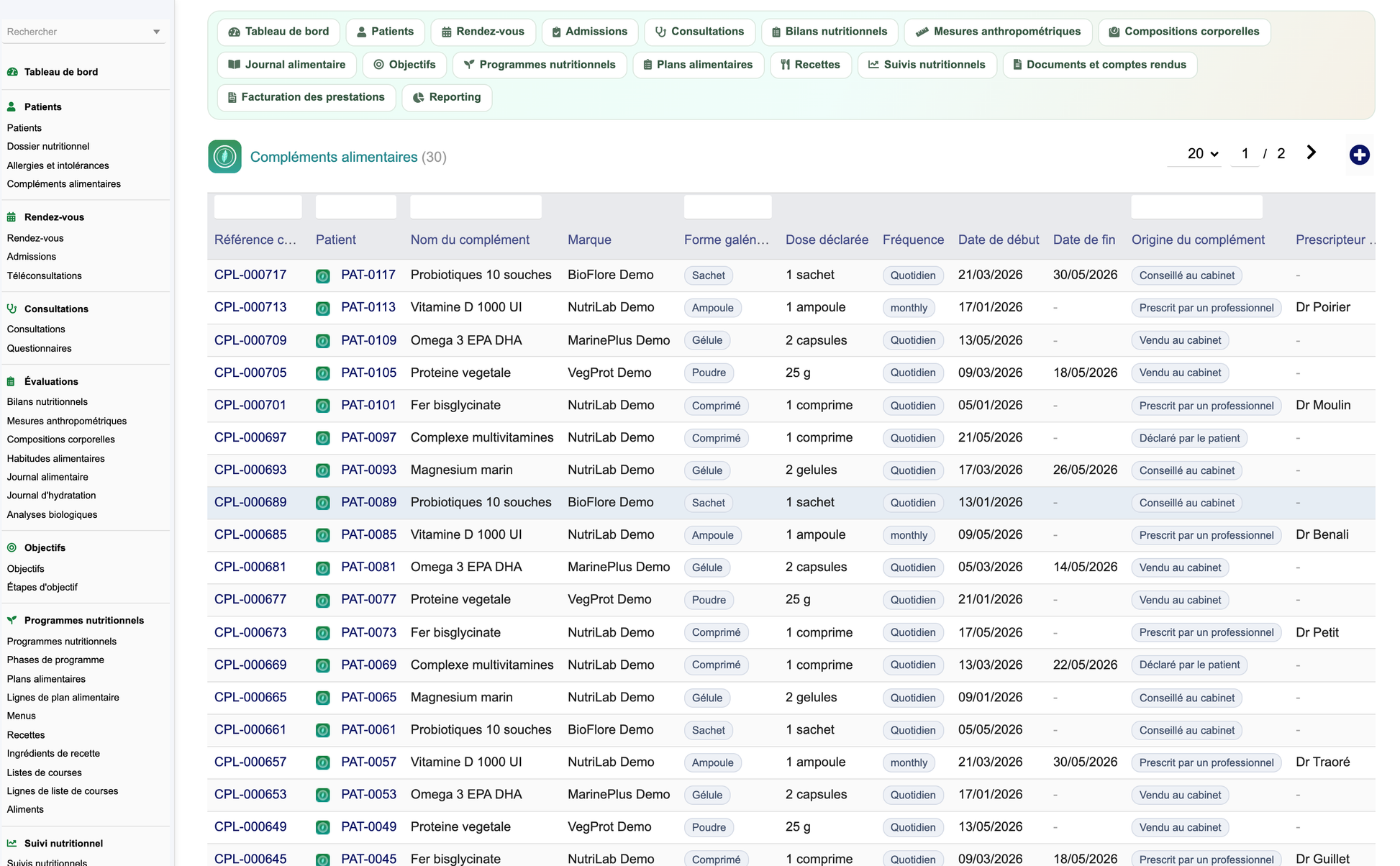Open record CPL-000701
The height and width of the screenshot is (866, 1400).
250,405
